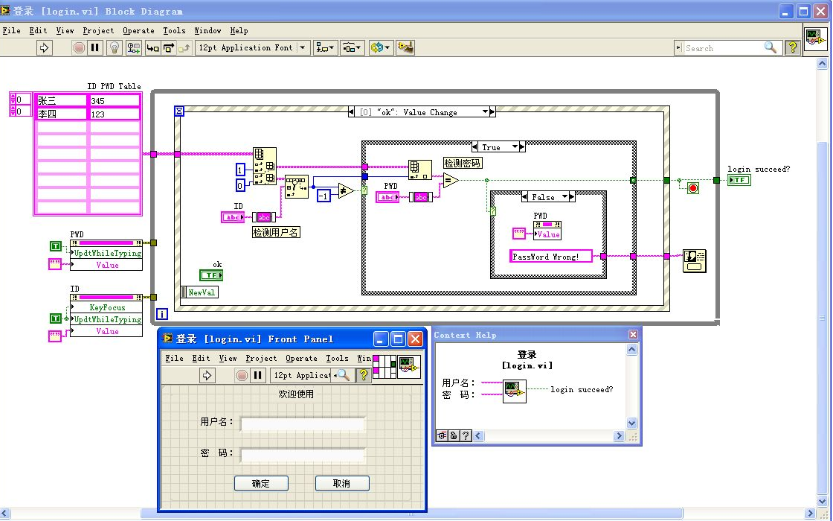833x521 pixels.
Task: Open the Window menu in Block Diagram
Action: click(x=207, y=31)
